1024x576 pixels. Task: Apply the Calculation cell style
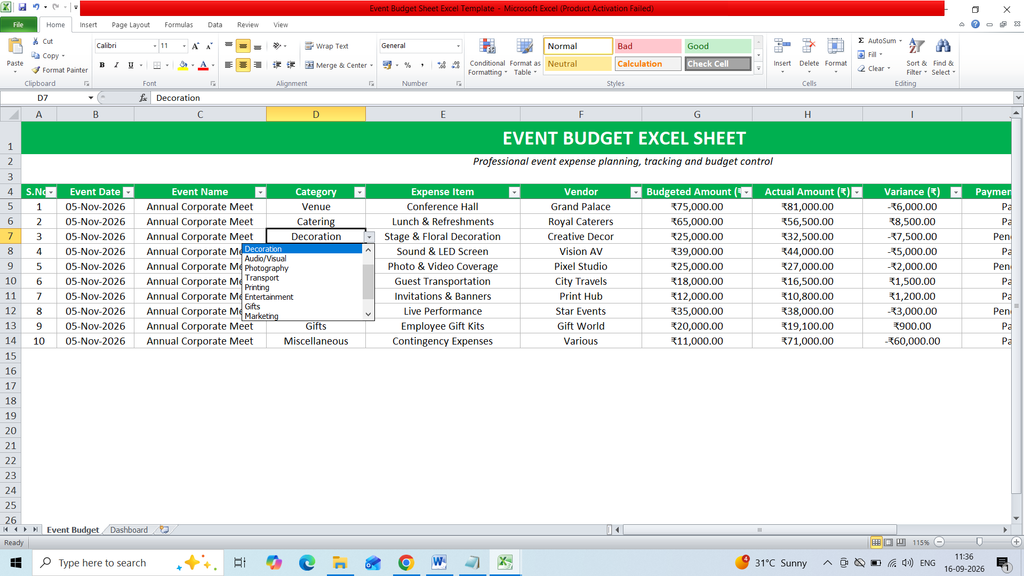coord(648,64)
